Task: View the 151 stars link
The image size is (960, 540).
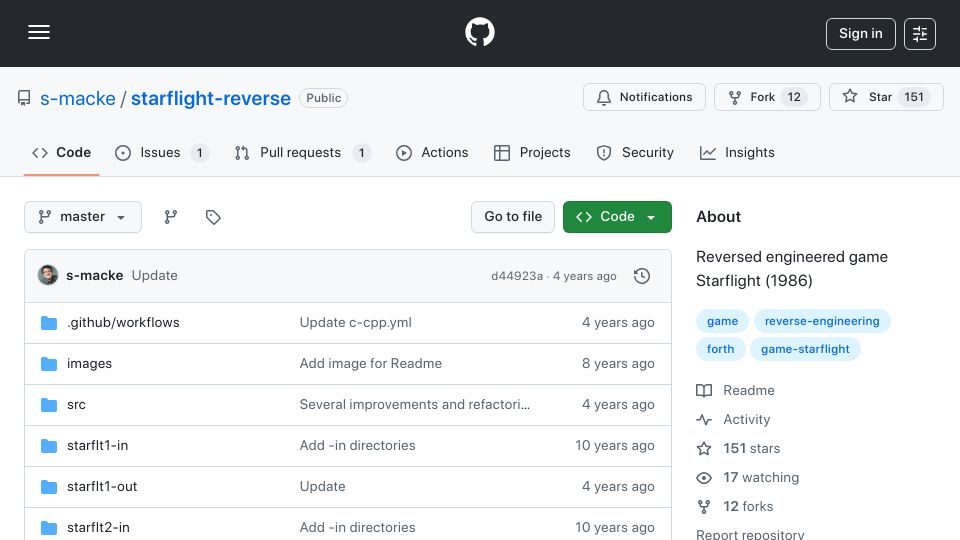Action: (738, 449)
